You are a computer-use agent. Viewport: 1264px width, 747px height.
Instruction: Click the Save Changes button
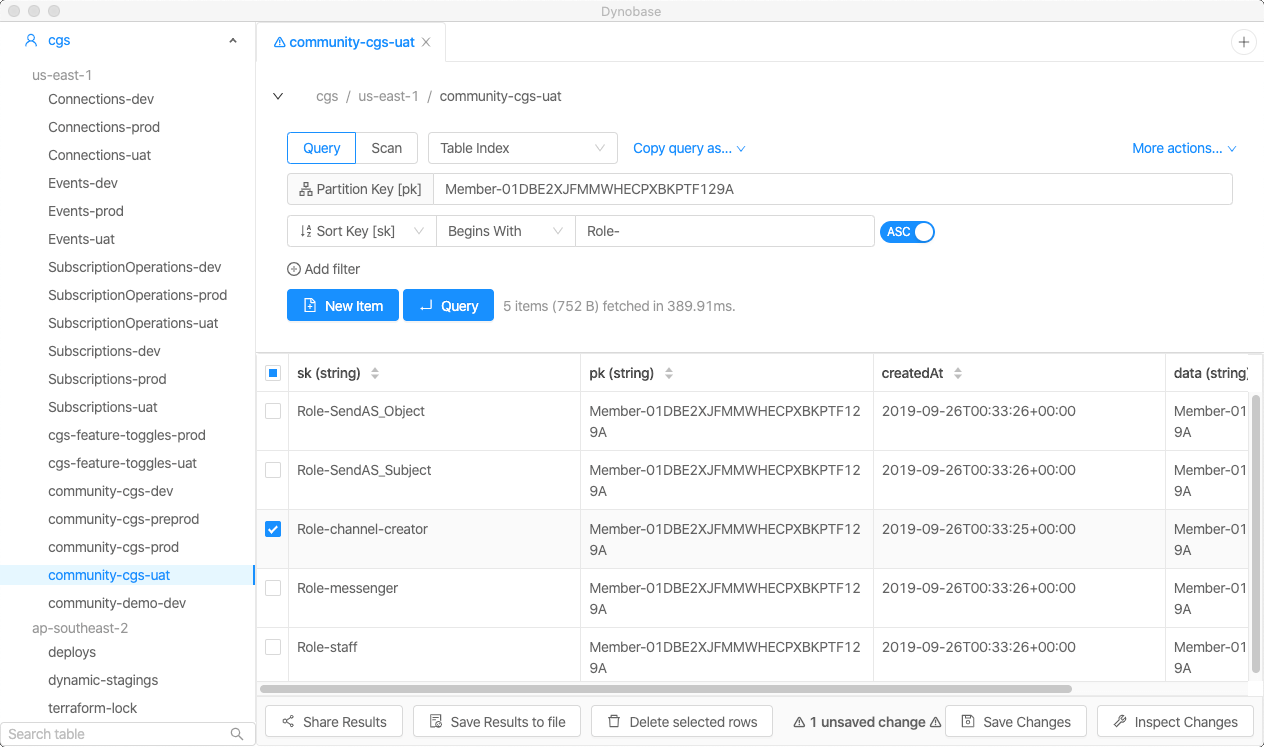(1016, 722)
